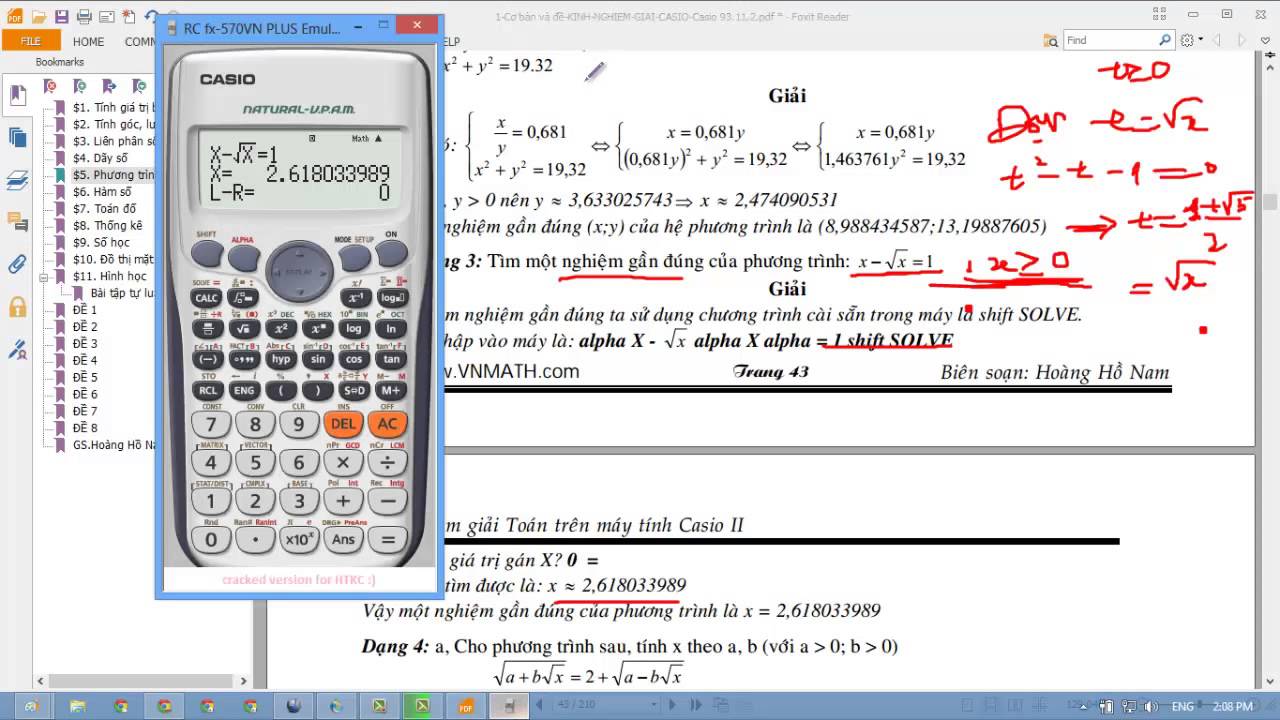
Task: Select bookmark GS.Hoàng Hồ Nam
Action: pyautogui.click(x=114, y=445)
